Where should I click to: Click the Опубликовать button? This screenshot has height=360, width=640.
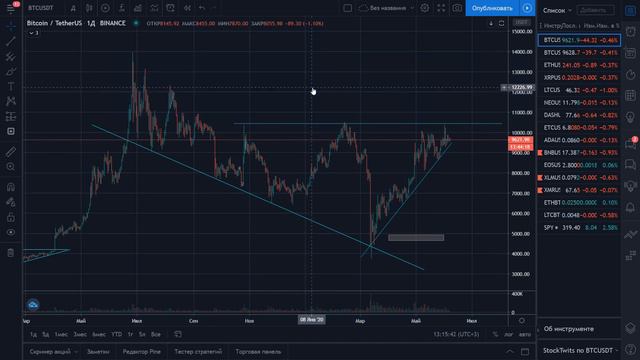pyautogui.click(x=492, y=8)
